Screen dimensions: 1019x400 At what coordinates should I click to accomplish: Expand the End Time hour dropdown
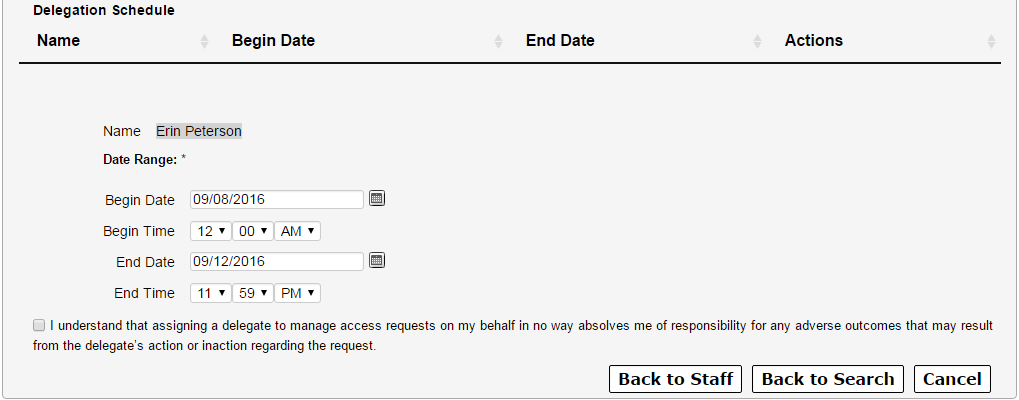[x=211, y=293]
